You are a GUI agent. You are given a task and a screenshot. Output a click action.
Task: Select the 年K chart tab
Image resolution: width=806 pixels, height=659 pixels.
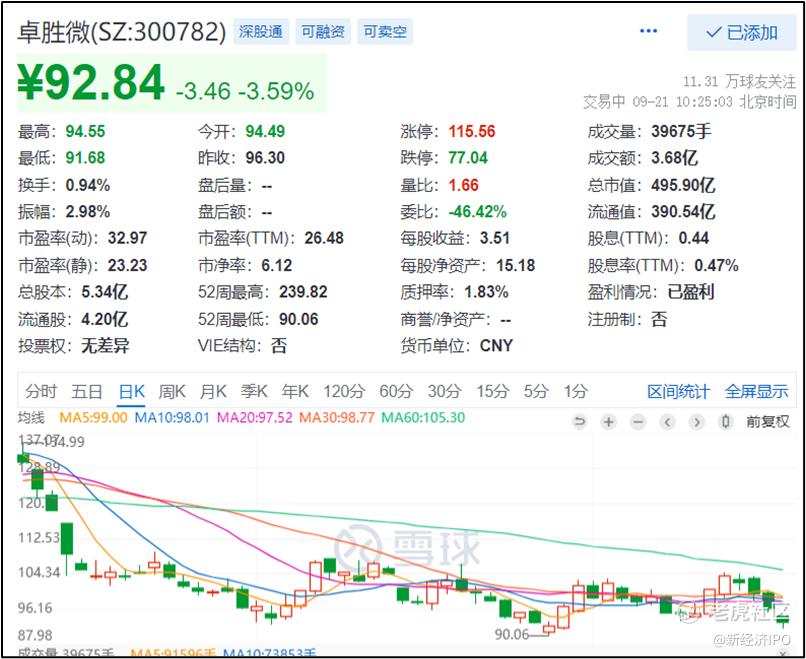point(295,392)
